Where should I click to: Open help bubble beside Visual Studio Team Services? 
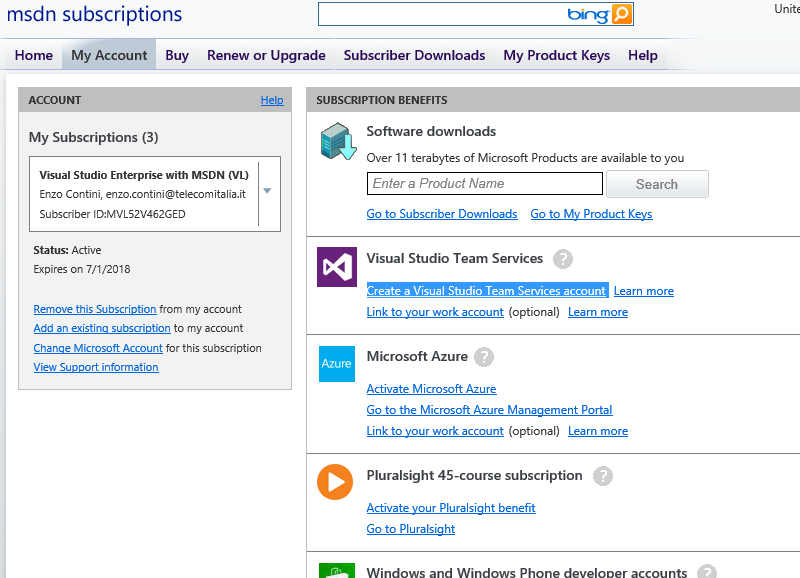click(x=563, y=259)
